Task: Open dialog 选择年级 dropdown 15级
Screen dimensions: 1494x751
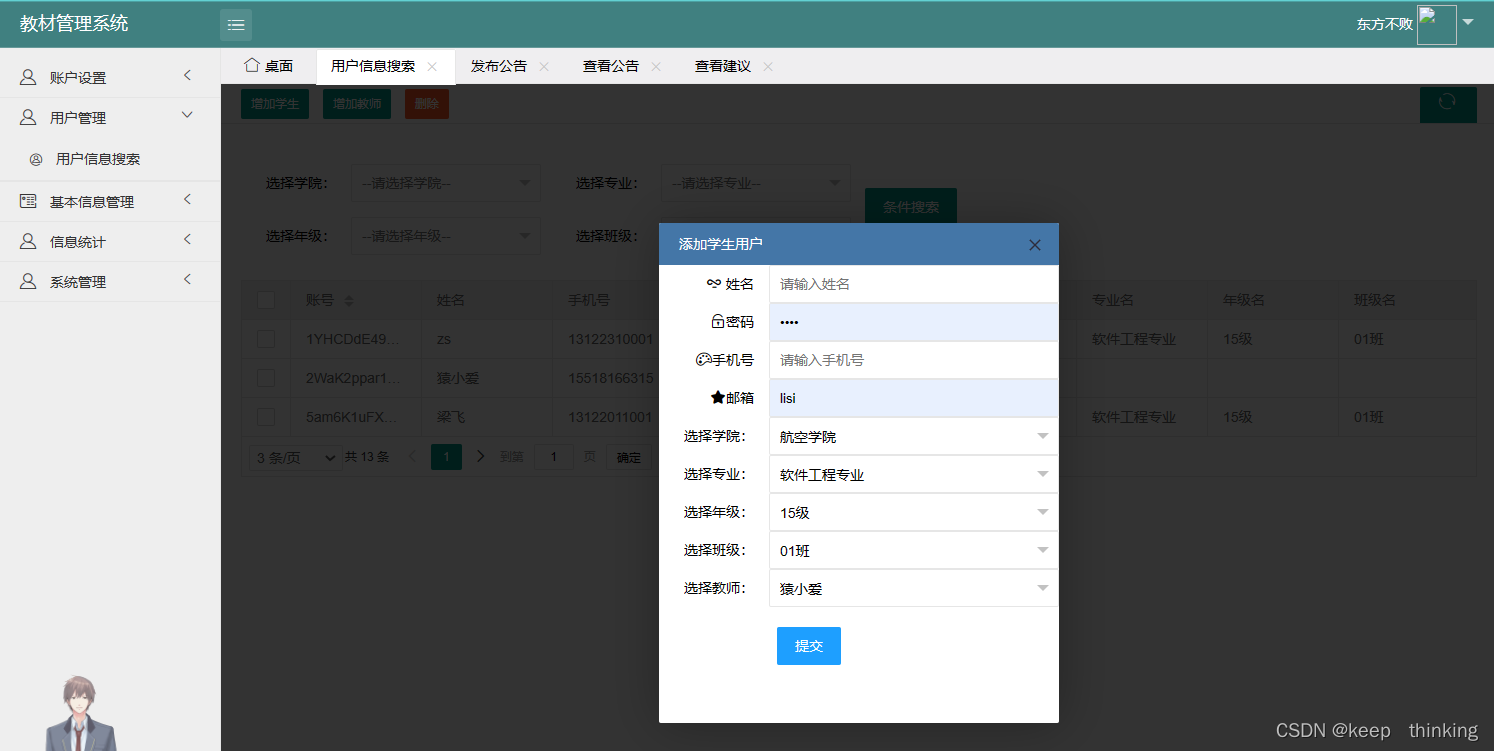Action: click(914, 513)
